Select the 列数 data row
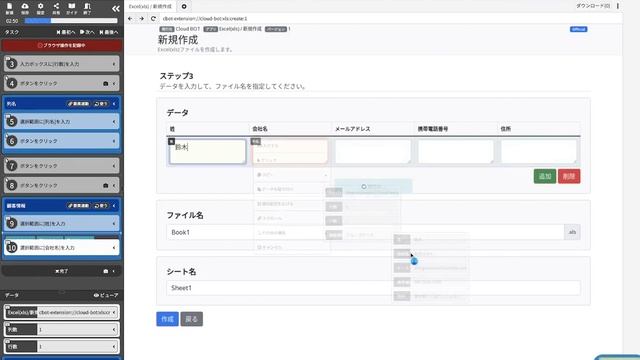 coord(62,329)
